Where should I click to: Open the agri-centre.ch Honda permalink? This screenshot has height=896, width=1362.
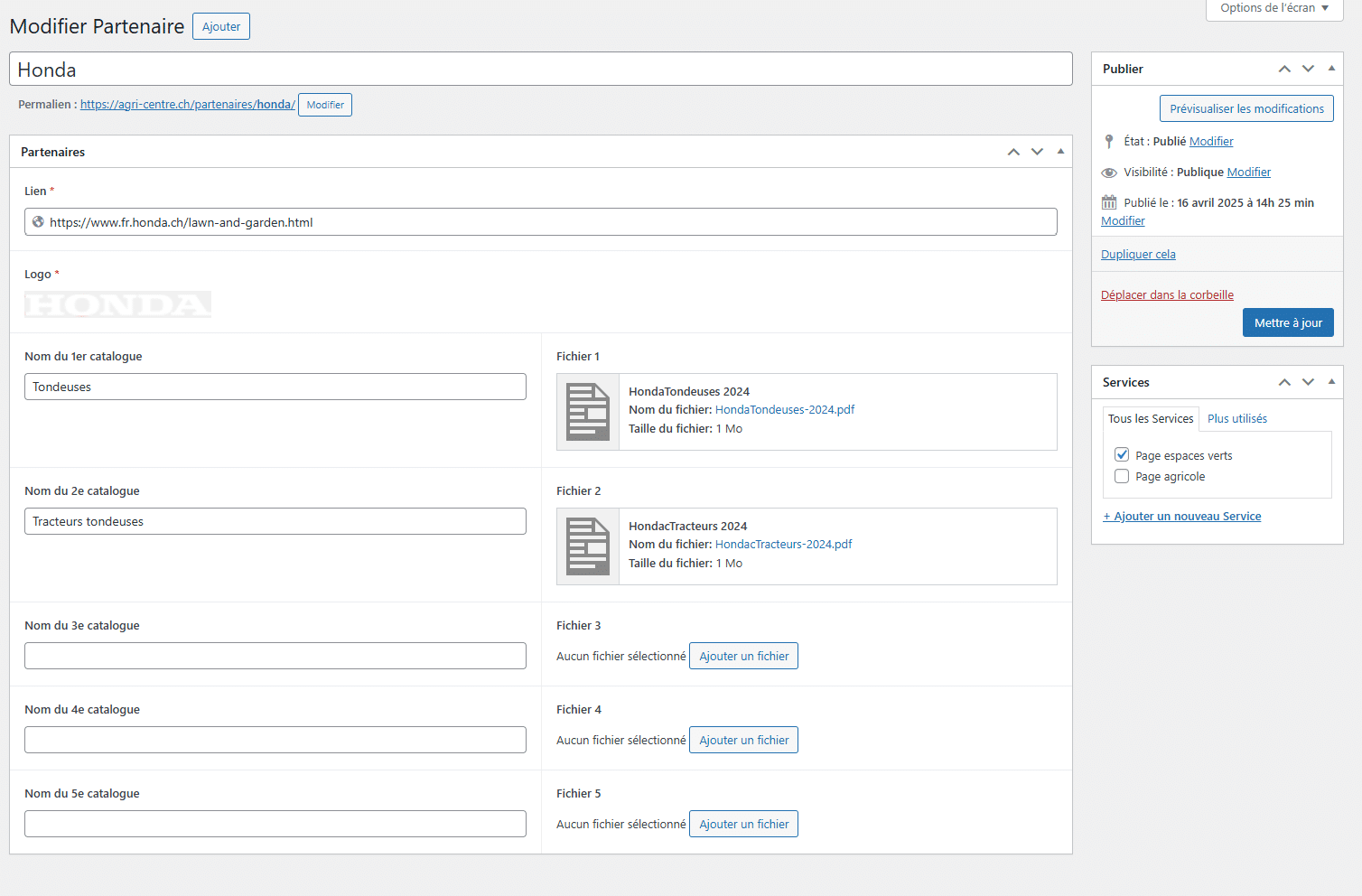pyautogui.click(x=188, y=105)
